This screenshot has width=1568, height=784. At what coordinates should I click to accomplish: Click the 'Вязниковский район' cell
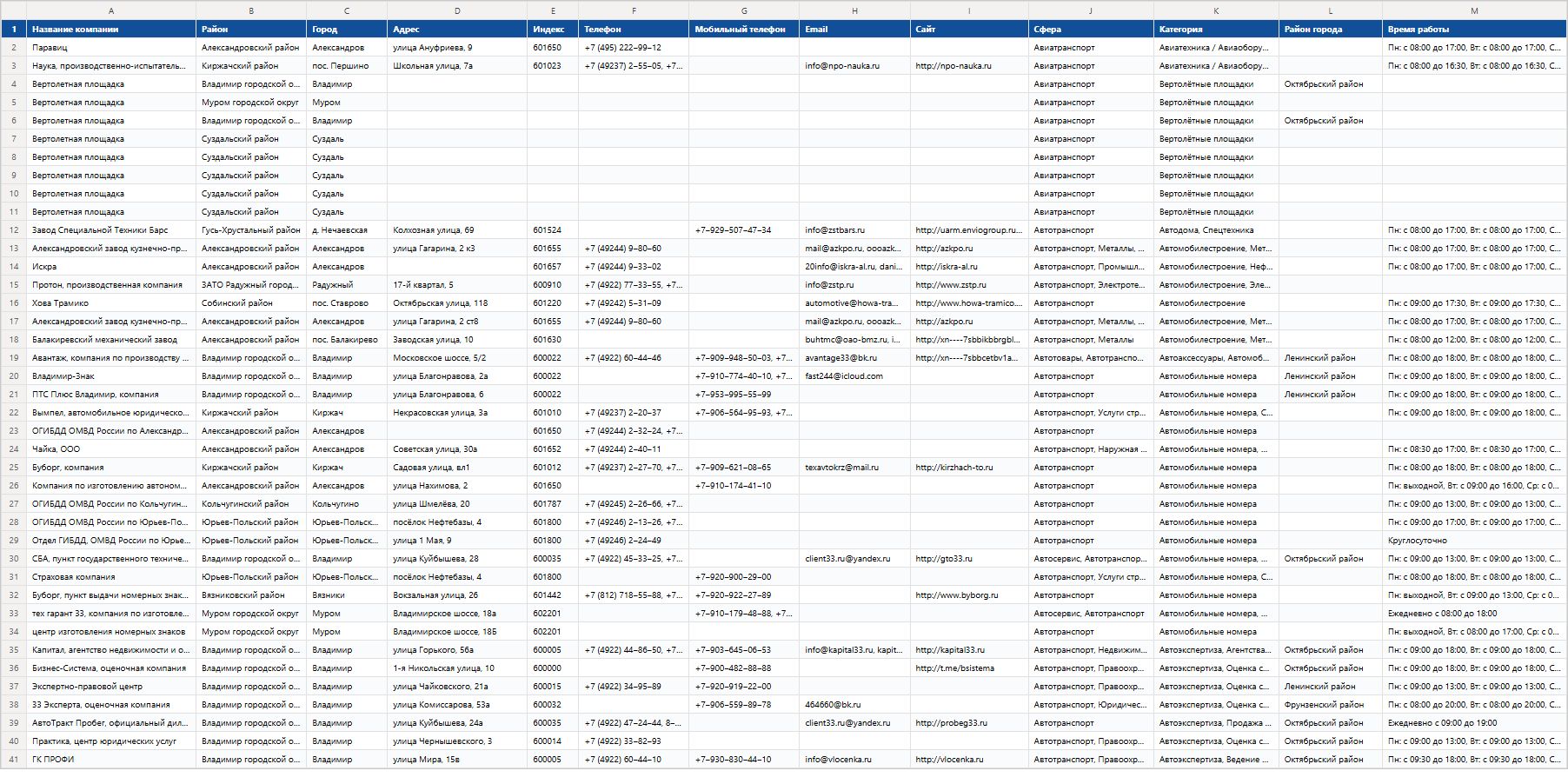tap(251, 595)
